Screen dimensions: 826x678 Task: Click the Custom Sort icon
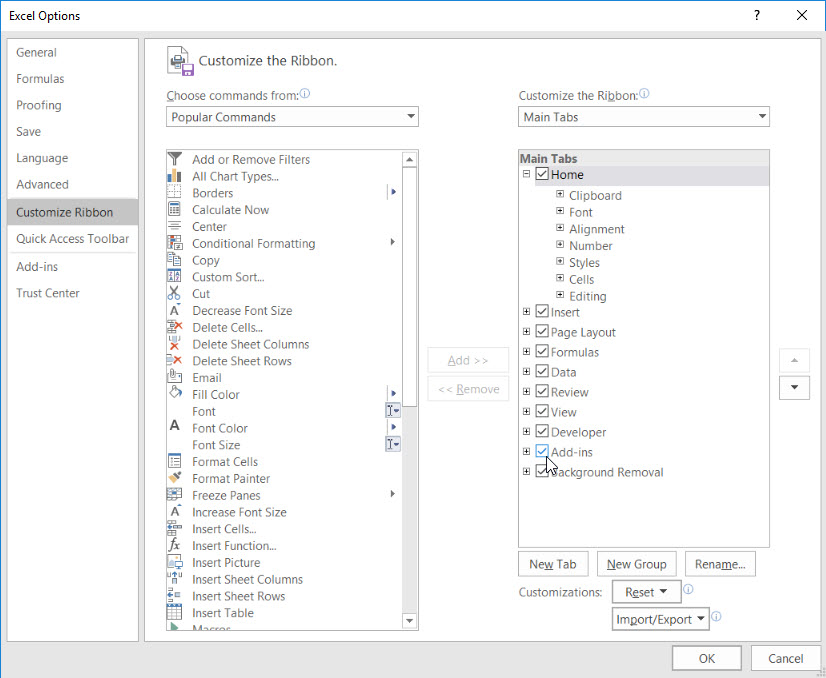coord(174,276)
